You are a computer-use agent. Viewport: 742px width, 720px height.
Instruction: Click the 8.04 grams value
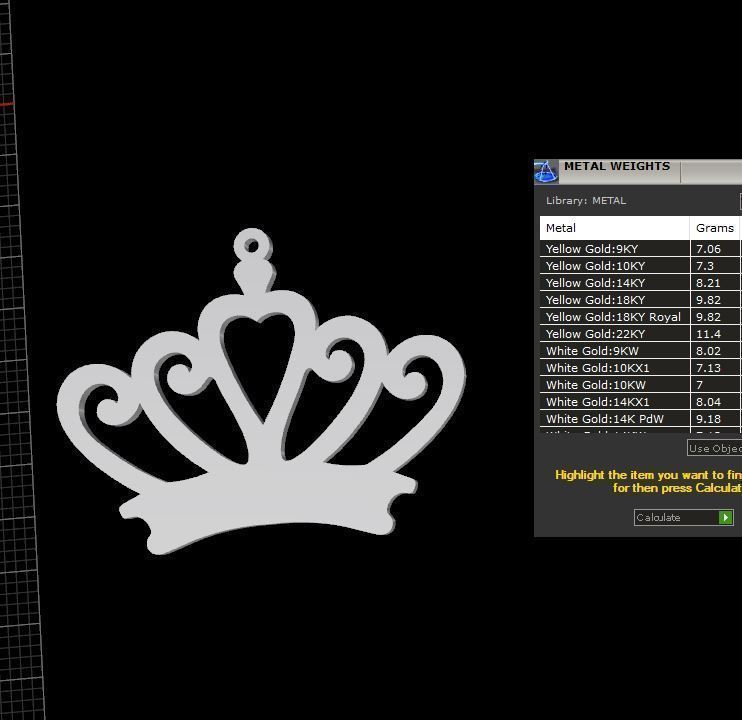coord(708,402)
